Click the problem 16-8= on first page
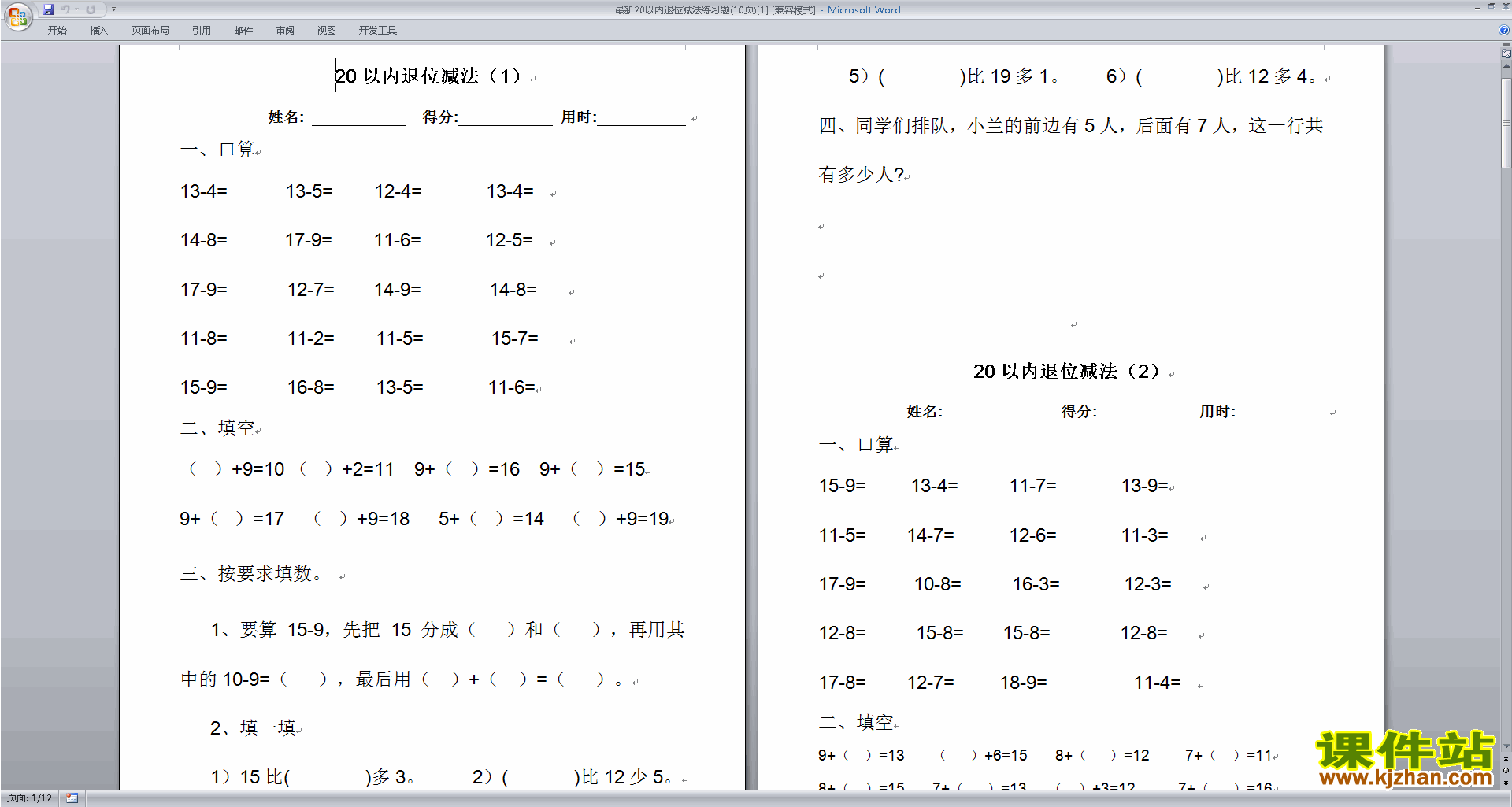 coord(310,387)
